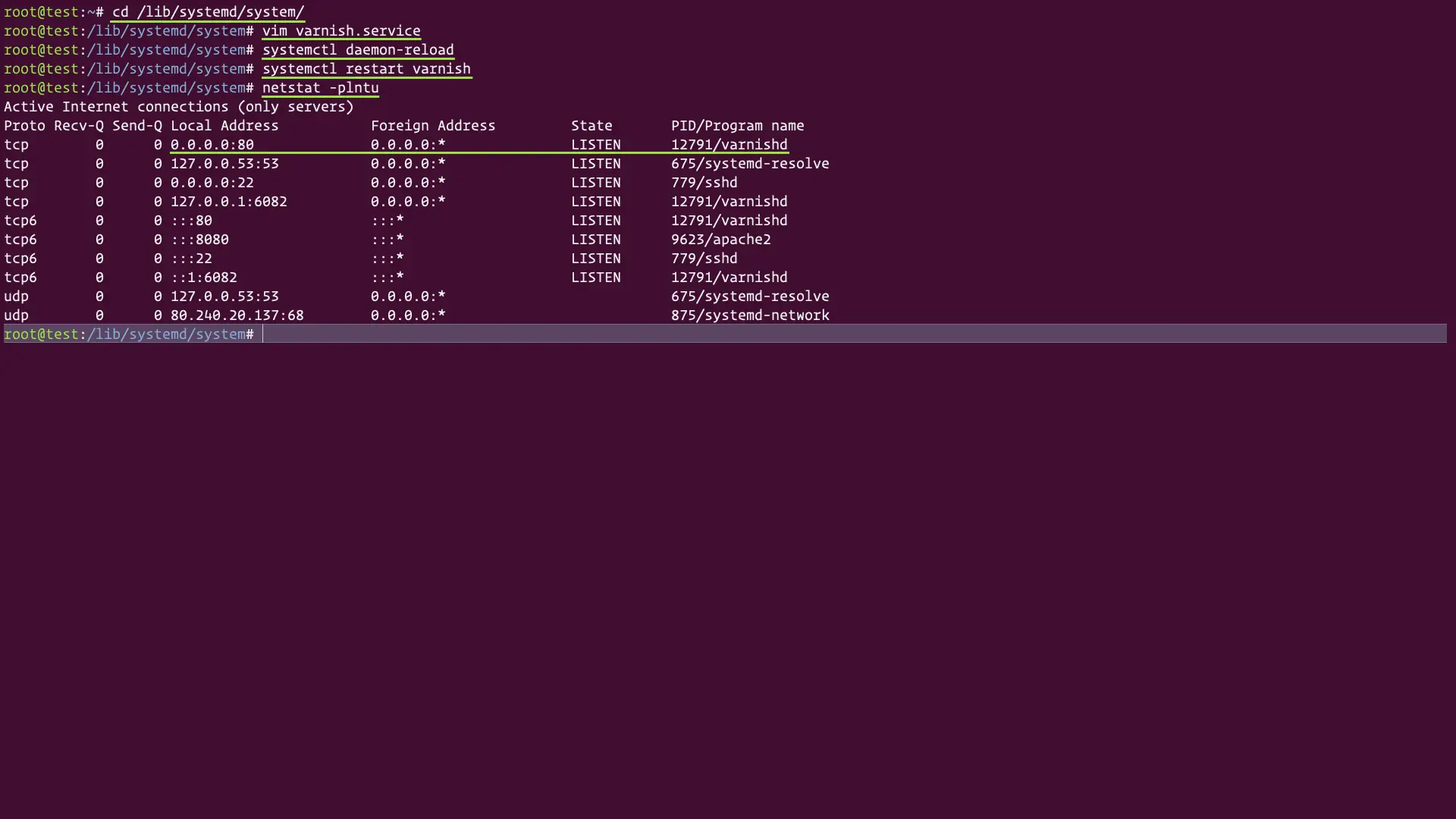Click '12791/varnishd' in the 0.0.0.0:80 row
Image resolution: width=1456 pixels, height=819 pixels.
(x=730, y=145)
